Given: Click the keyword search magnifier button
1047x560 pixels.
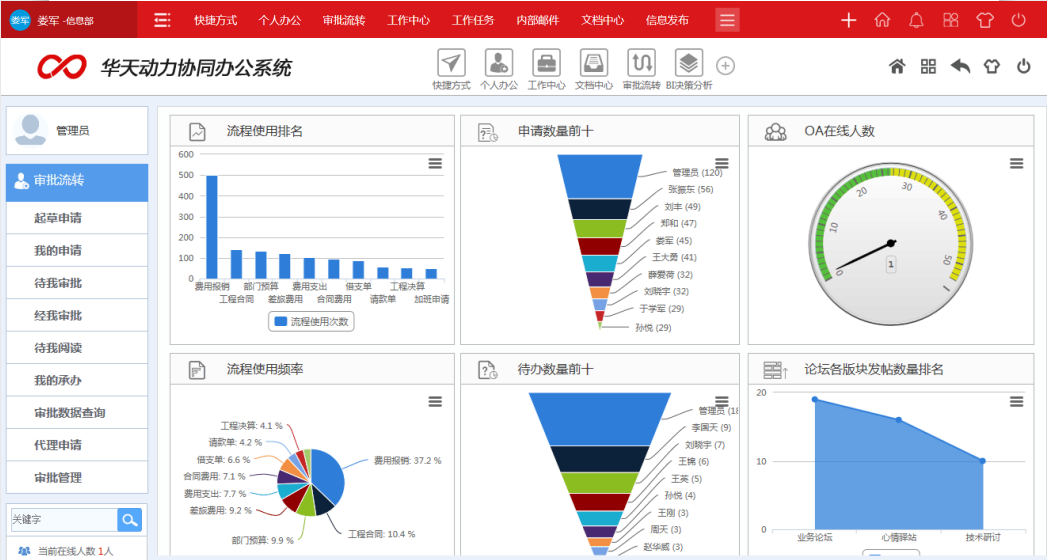Looking at the screenshot, I should pos(130,519).
